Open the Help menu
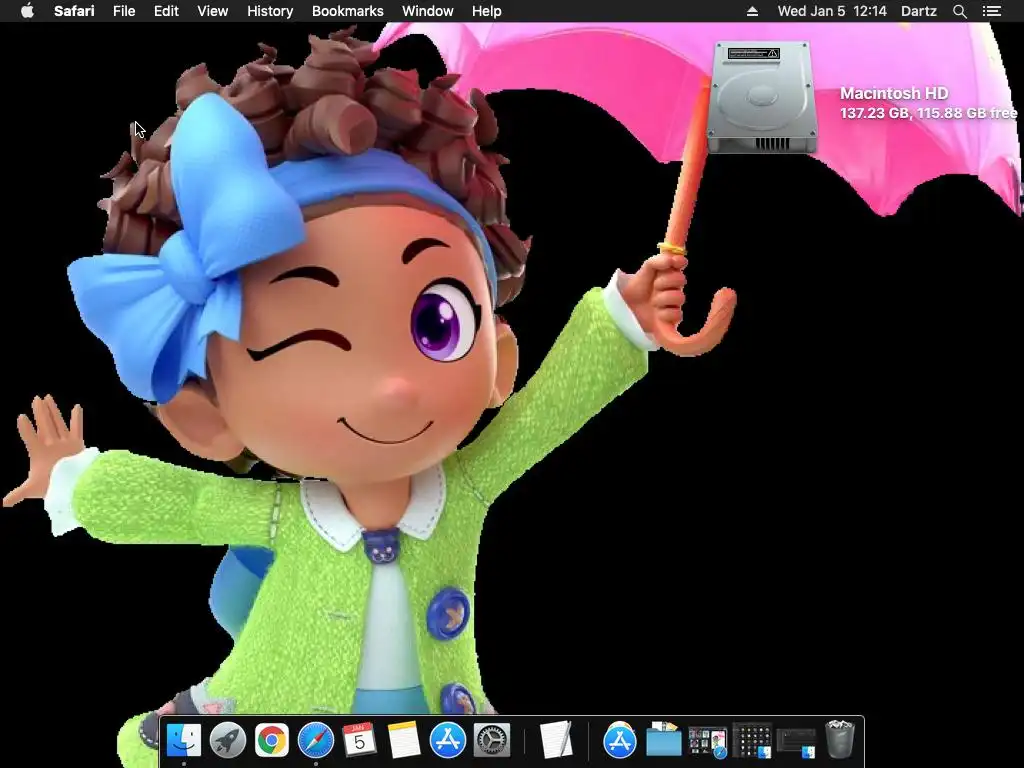This screenshot has width=1024, height=768. click(487, 11)
